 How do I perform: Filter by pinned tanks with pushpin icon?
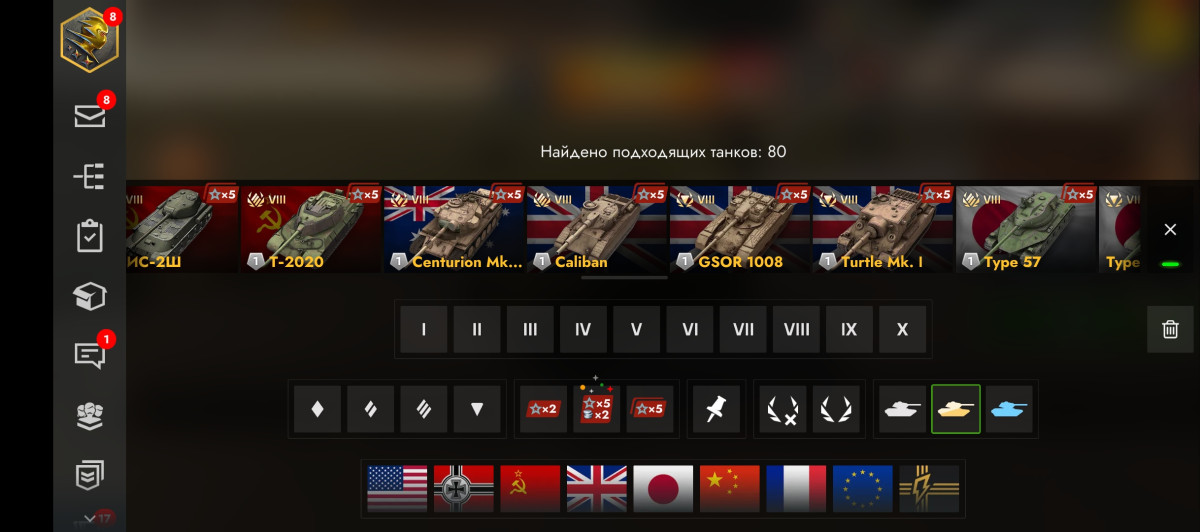click(x=716, y=408)
